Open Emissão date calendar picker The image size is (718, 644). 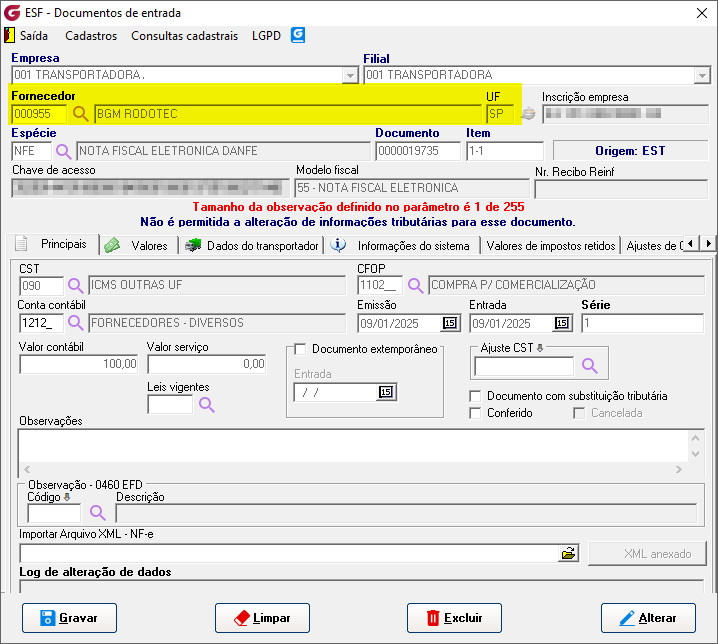450,323
